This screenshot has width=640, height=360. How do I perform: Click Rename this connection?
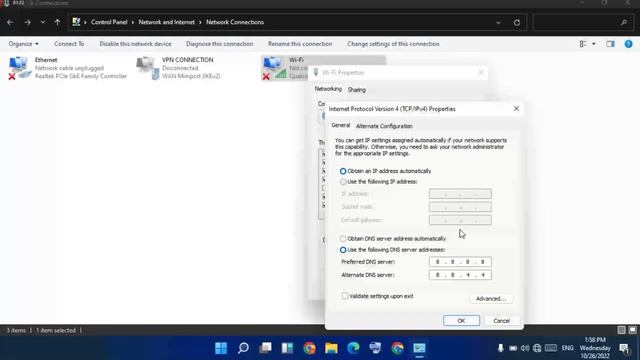coord(300,44)
